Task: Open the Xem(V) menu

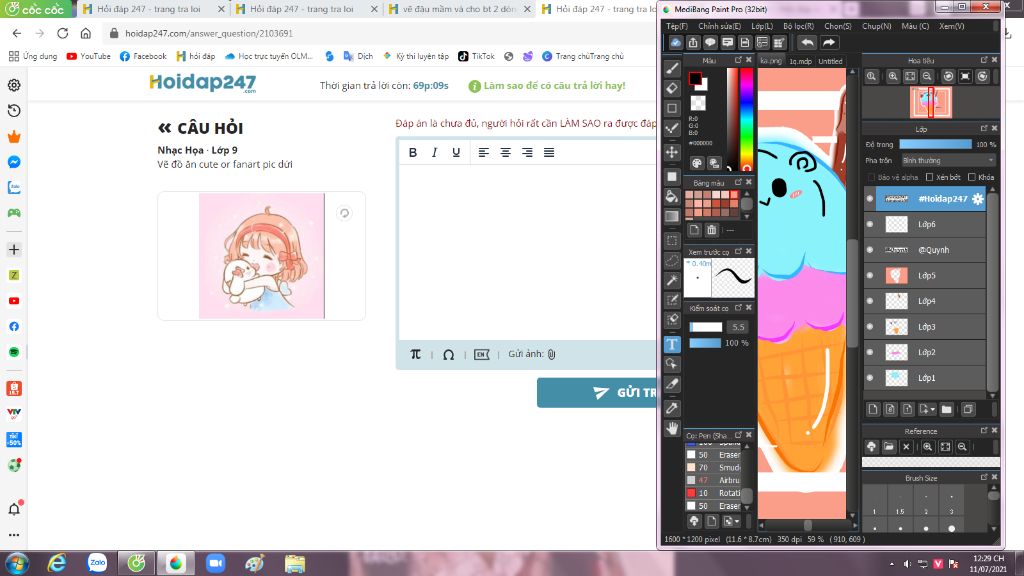Action: point(952,26)
